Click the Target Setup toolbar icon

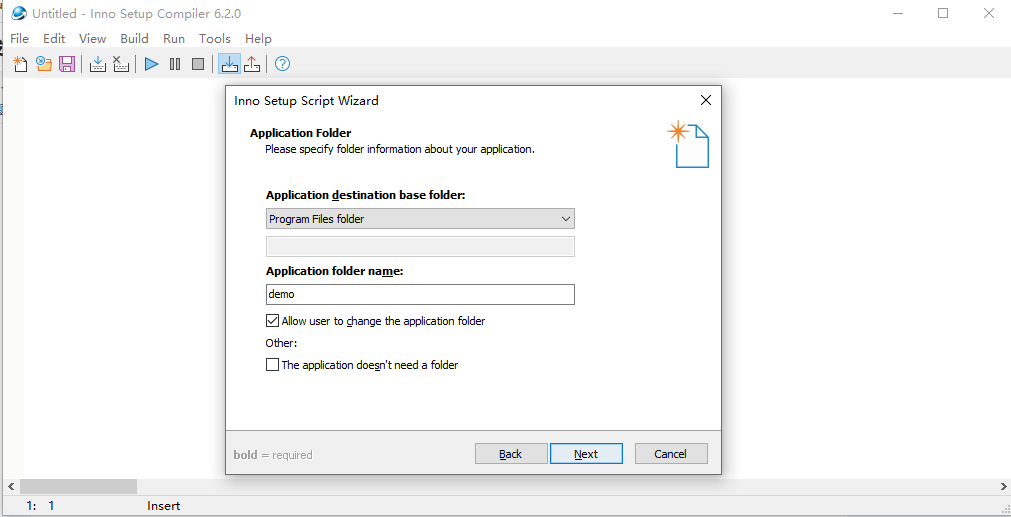pyautogui.click(x=230, y=64)
